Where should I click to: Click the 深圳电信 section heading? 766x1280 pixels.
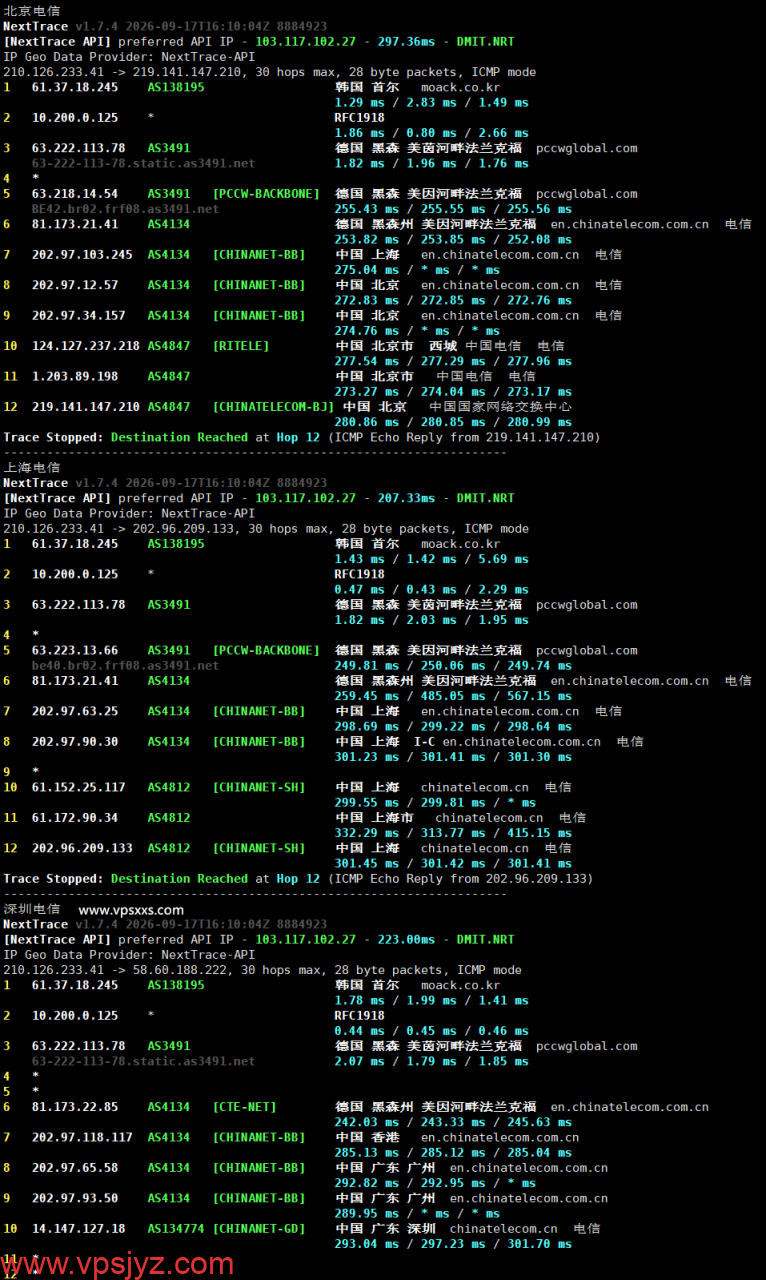click(x=32, y=909)
